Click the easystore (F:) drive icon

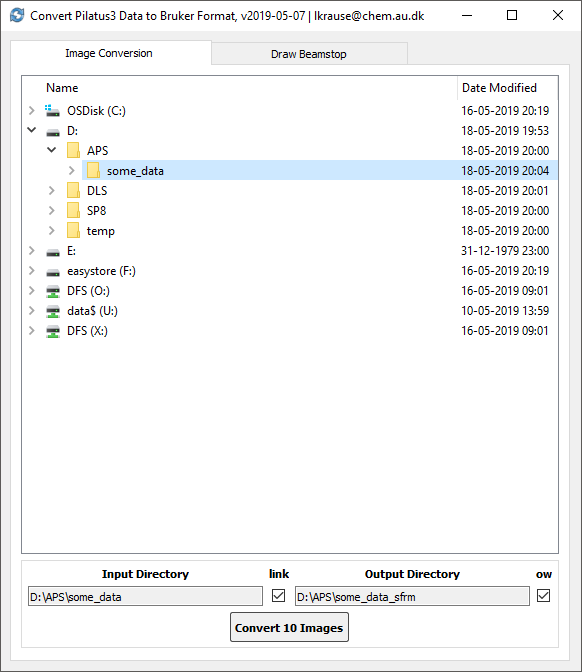click(x=53, y=273)
